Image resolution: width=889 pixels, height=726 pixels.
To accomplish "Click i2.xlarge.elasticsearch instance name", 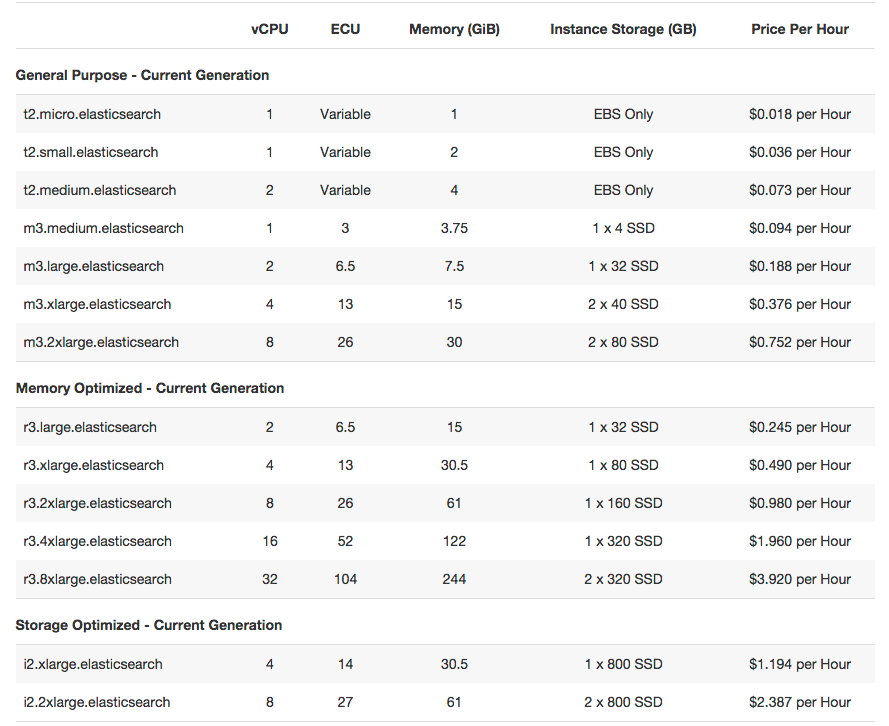I will (92, 664).
